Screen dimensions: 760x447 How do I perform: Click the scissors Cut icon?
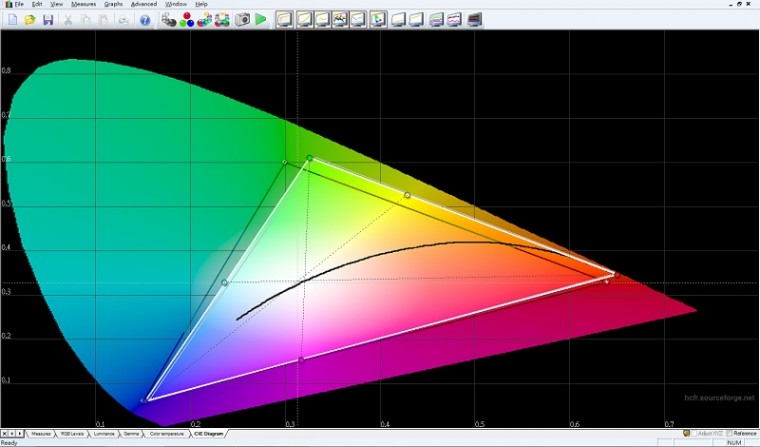pyautogui.click(x=68, y=19)
